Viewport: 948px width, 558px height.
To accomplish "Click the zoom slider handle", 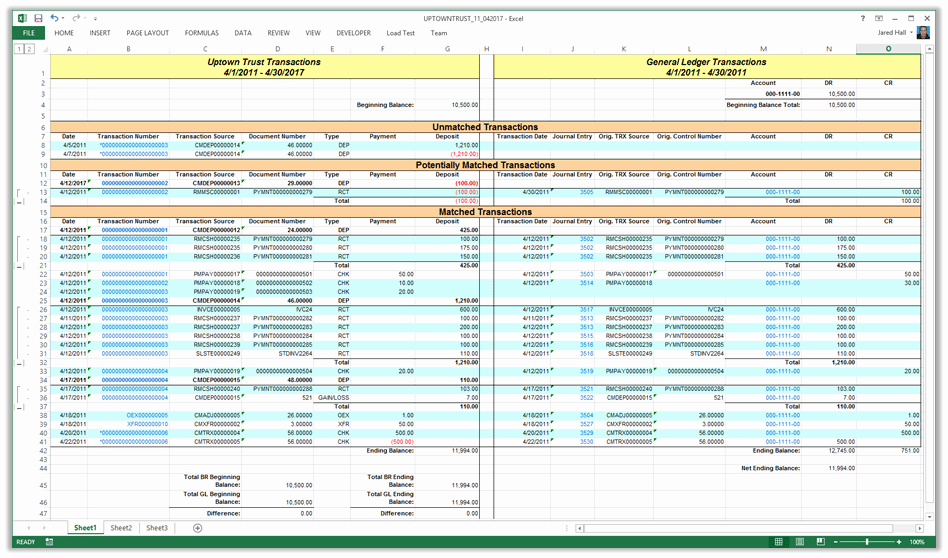I will 867,542.
